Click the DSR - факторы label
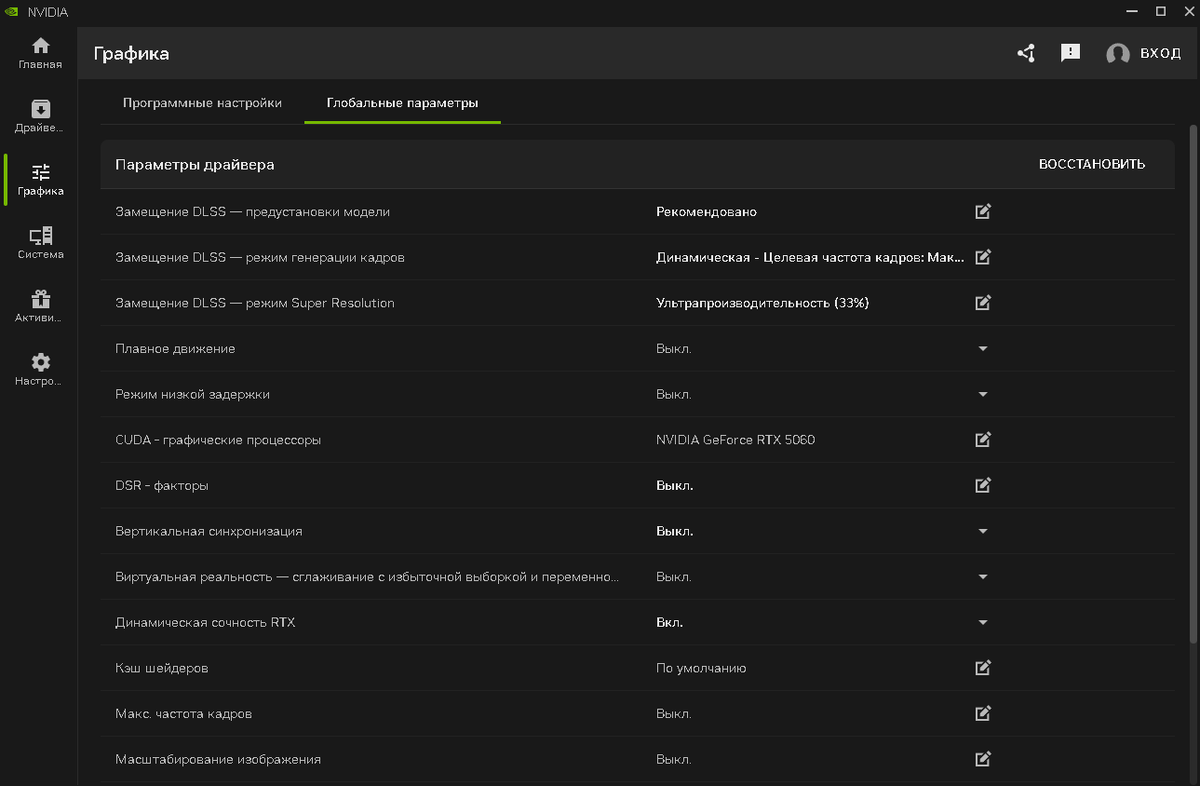Screen dimensions: 1200x786 click(x=162, y=485)
